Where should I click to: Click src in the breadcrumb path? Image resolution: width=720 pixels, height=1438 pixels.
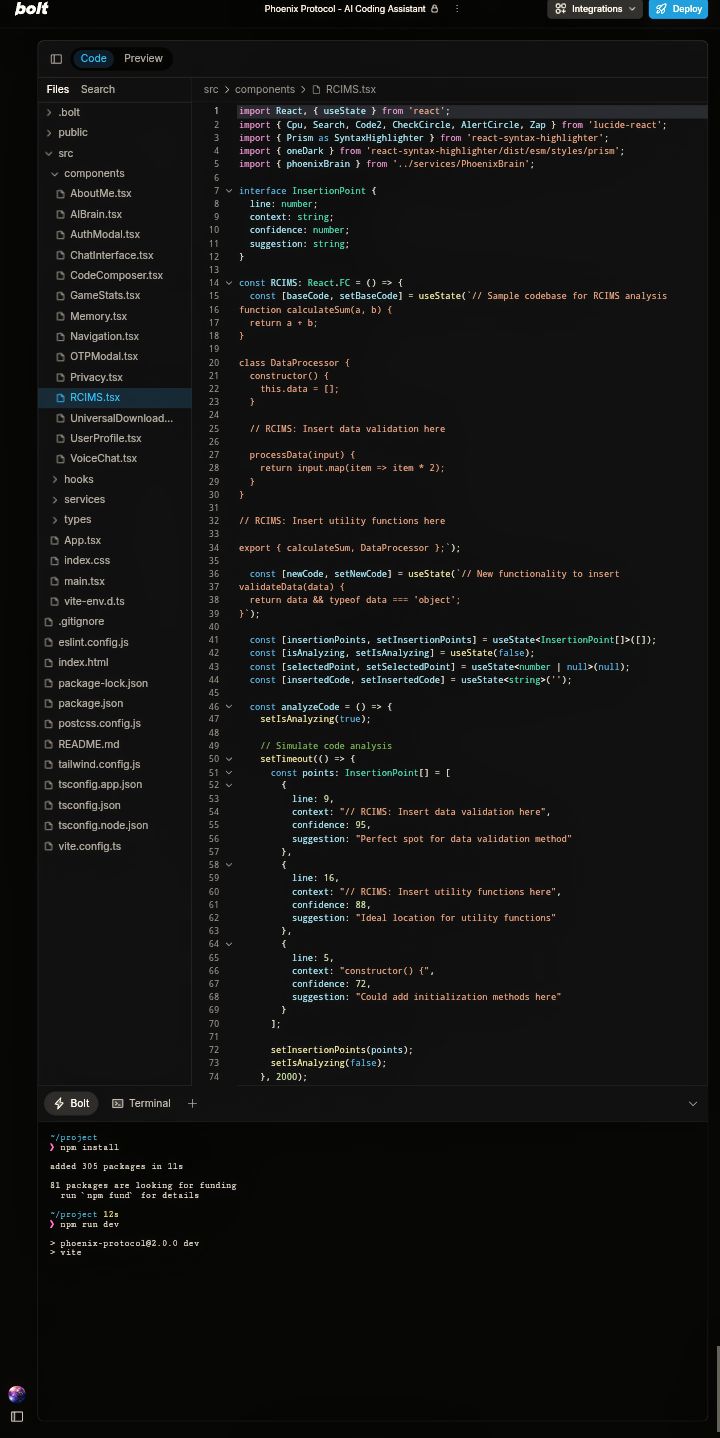pyautogui.click(x=211, y=89)
